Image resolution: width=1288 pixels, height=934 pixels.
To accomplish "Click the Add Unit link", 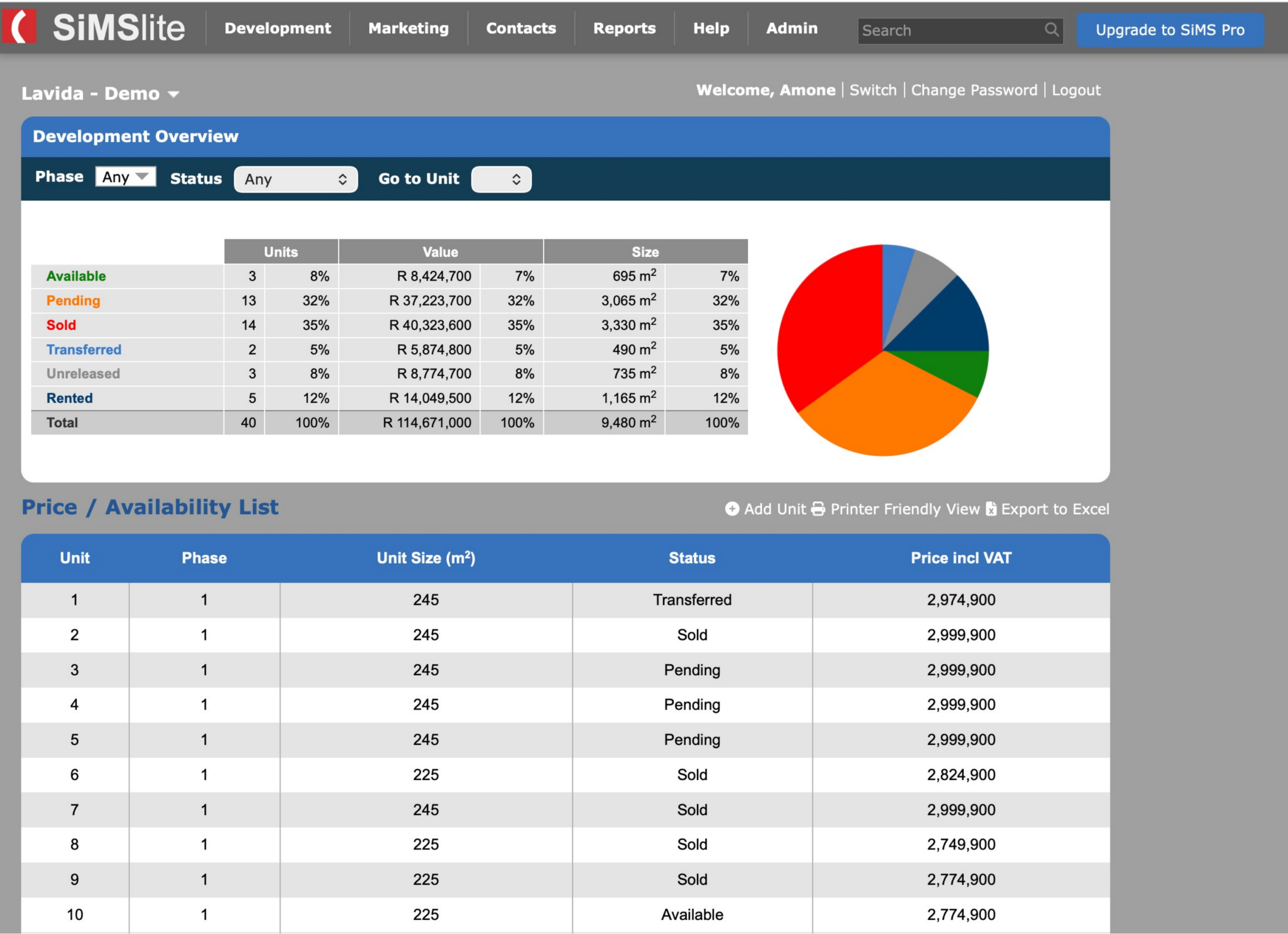I will [775, 508].
